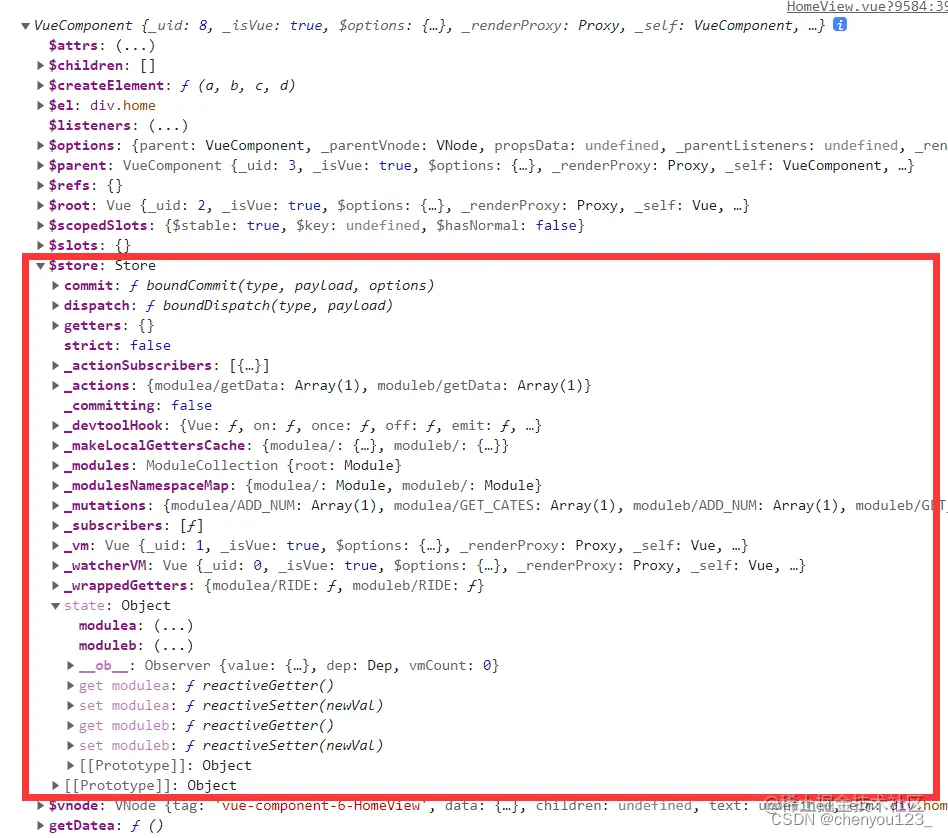The width and height of the screenshot is (948, 838).
Task: Expand the _actionSubscribers array
Action: [56, 365]
